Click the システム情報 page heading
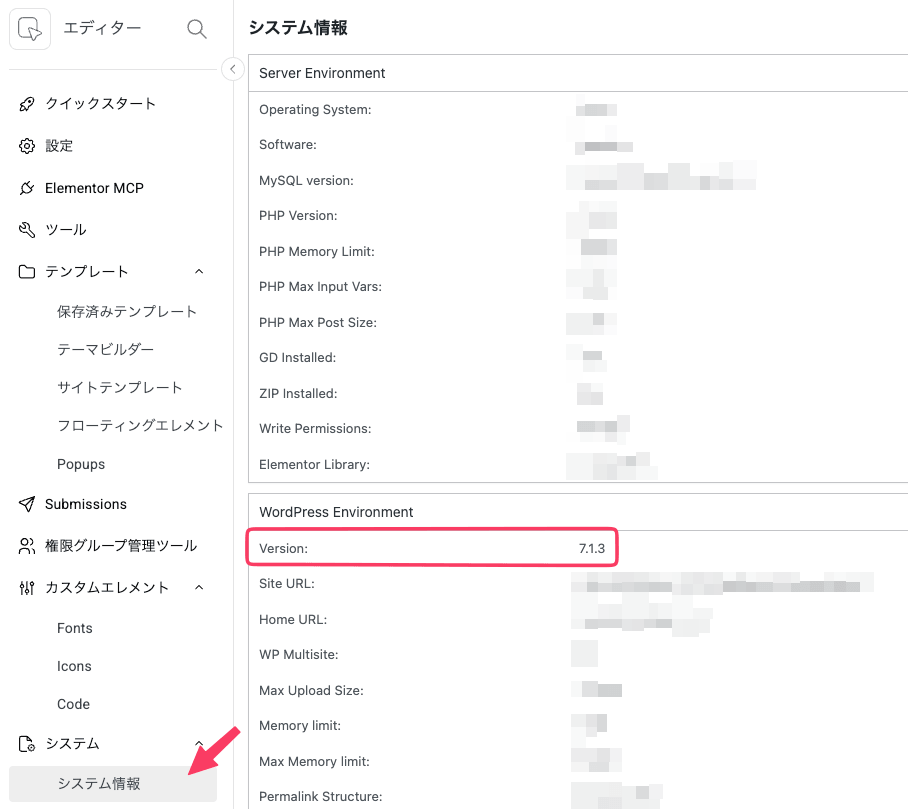The image size is (908, 809). [x=298, y=28]
